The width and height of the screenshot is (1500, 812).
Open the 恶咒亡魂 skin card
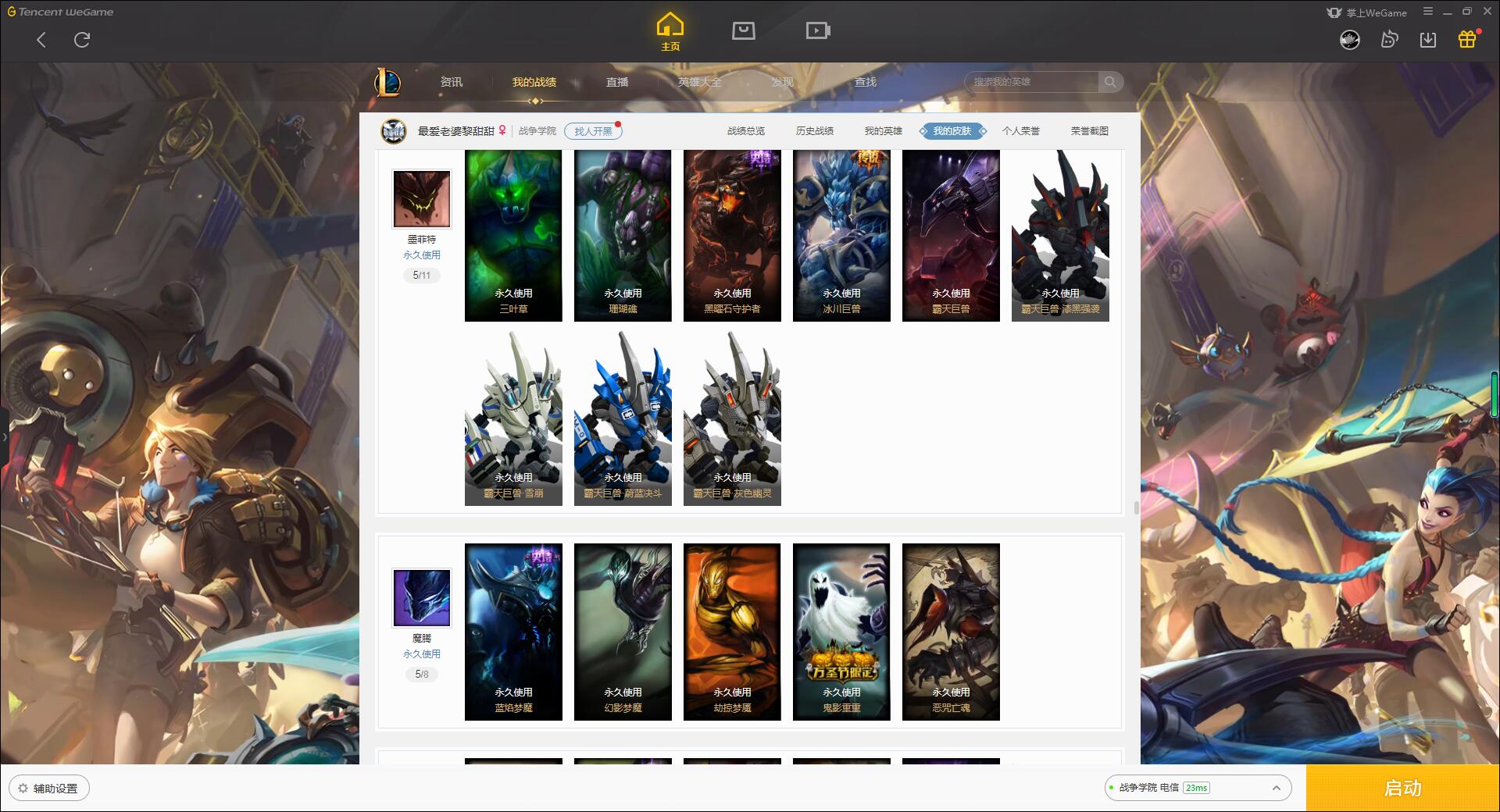(951, 632)
